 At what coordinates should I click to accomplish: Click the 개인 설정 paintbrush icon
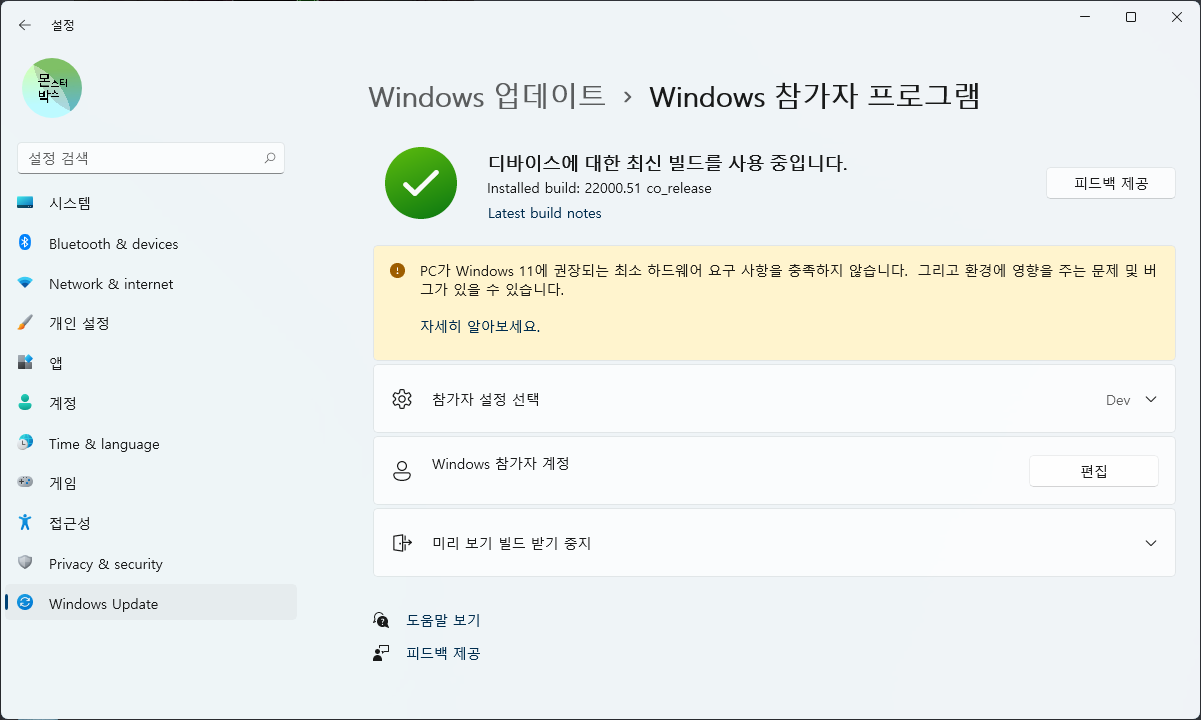(x=25, y=323)
